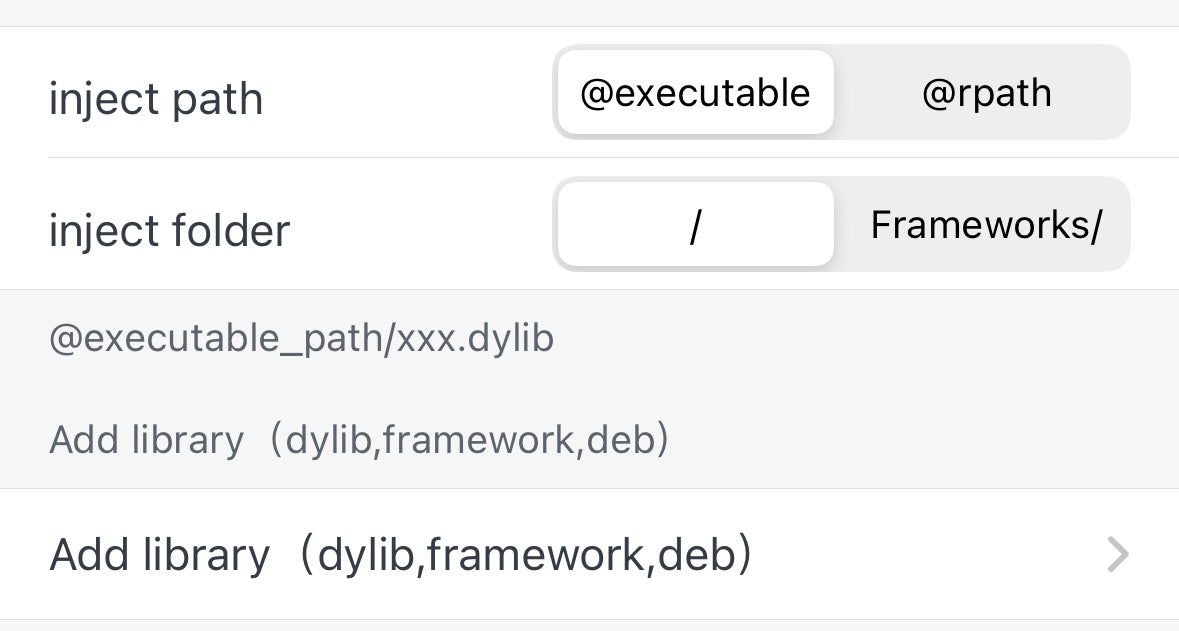Pick Frameworks/ in the folder segmented control
This screenshot has height=631, width=1179.
click(985, 225)
